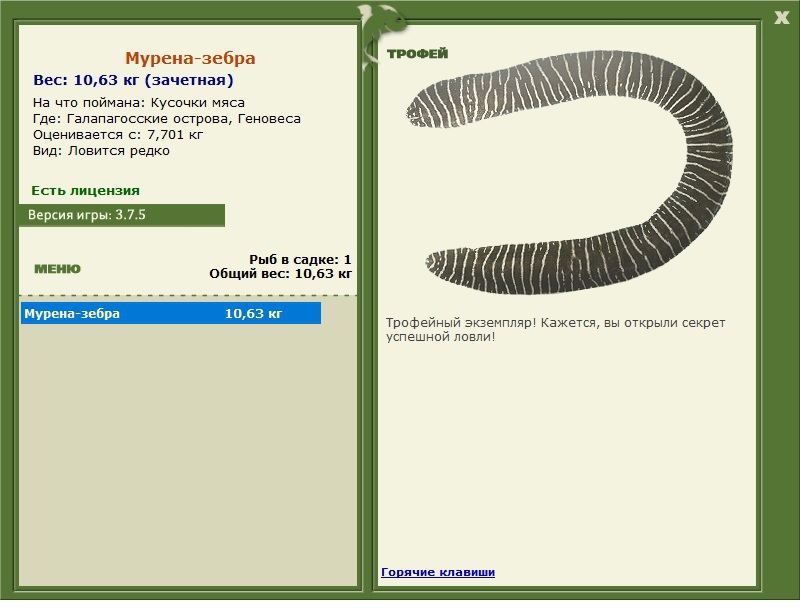
Task: Click the Версия игры: 3.7.5 bar
Action: click(x=121, y=215)
